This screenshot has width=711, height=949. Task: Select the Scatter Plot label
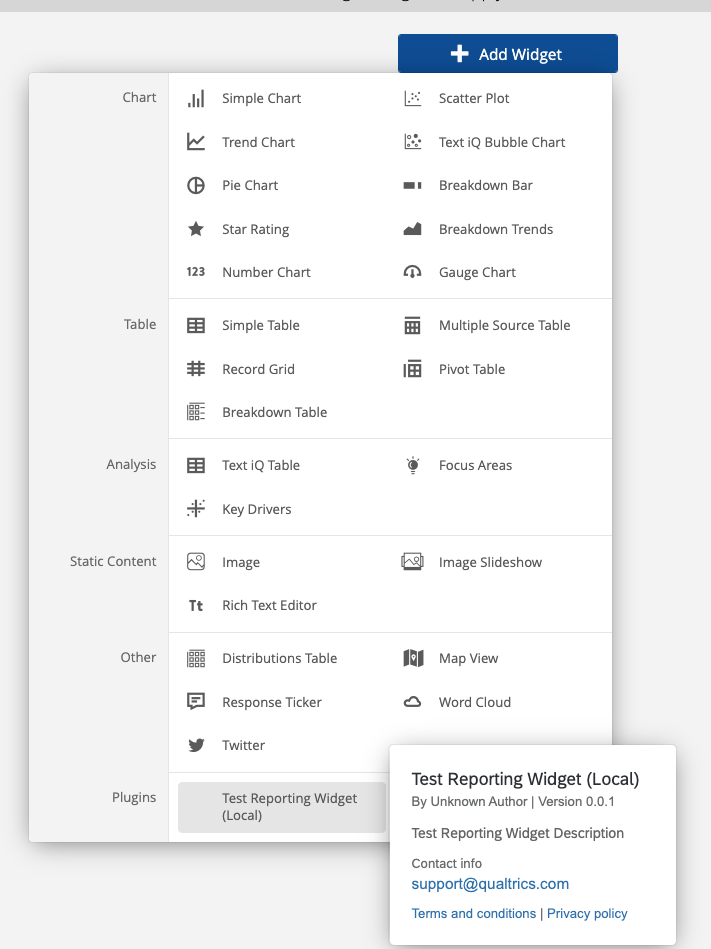tap(474, 98)
